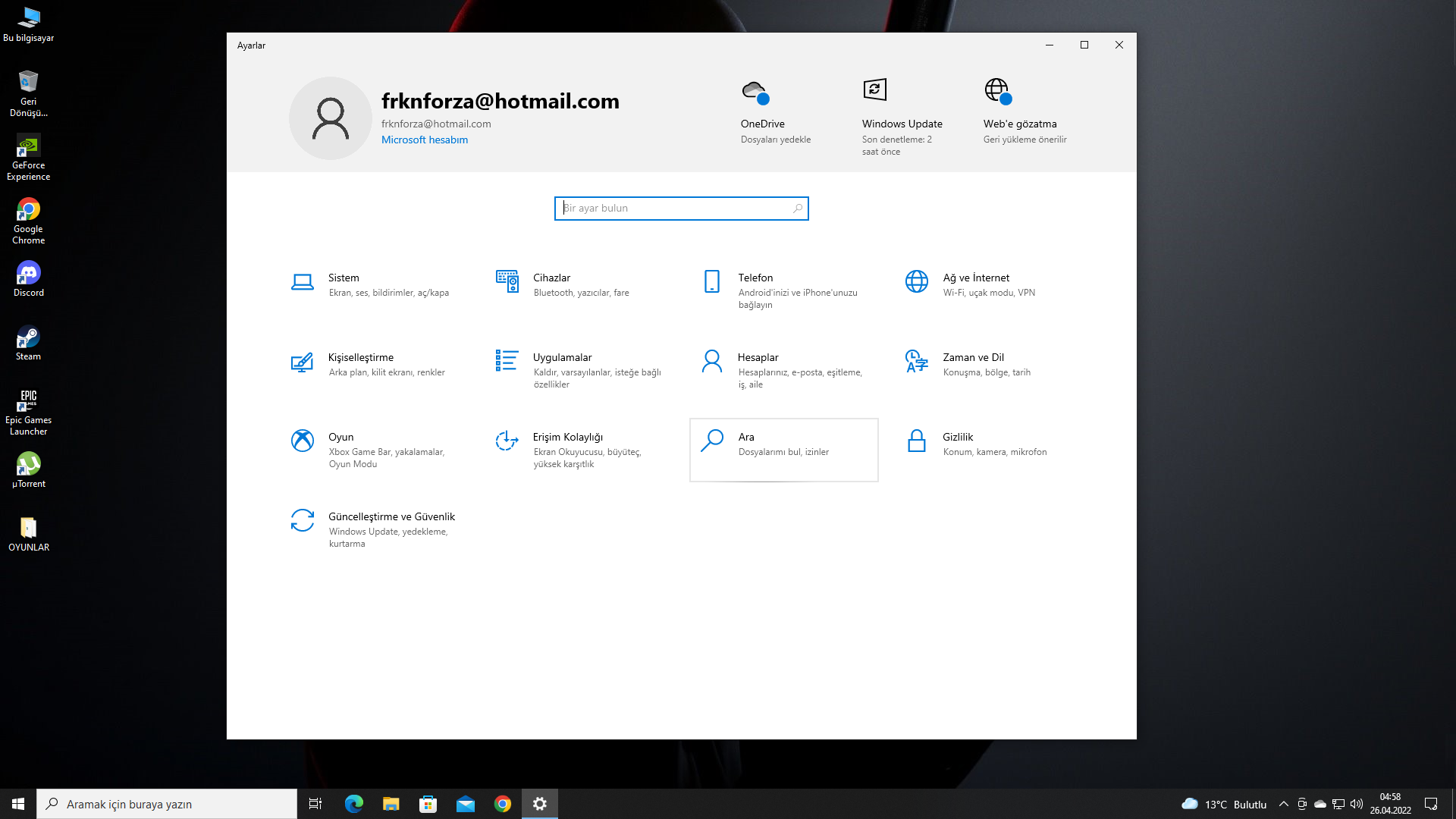Open Güncelleştirme ve Güvenlik sync icon
Image resolution: width=1456 pixels, height=819 pixels.
(x=303, y=520)
